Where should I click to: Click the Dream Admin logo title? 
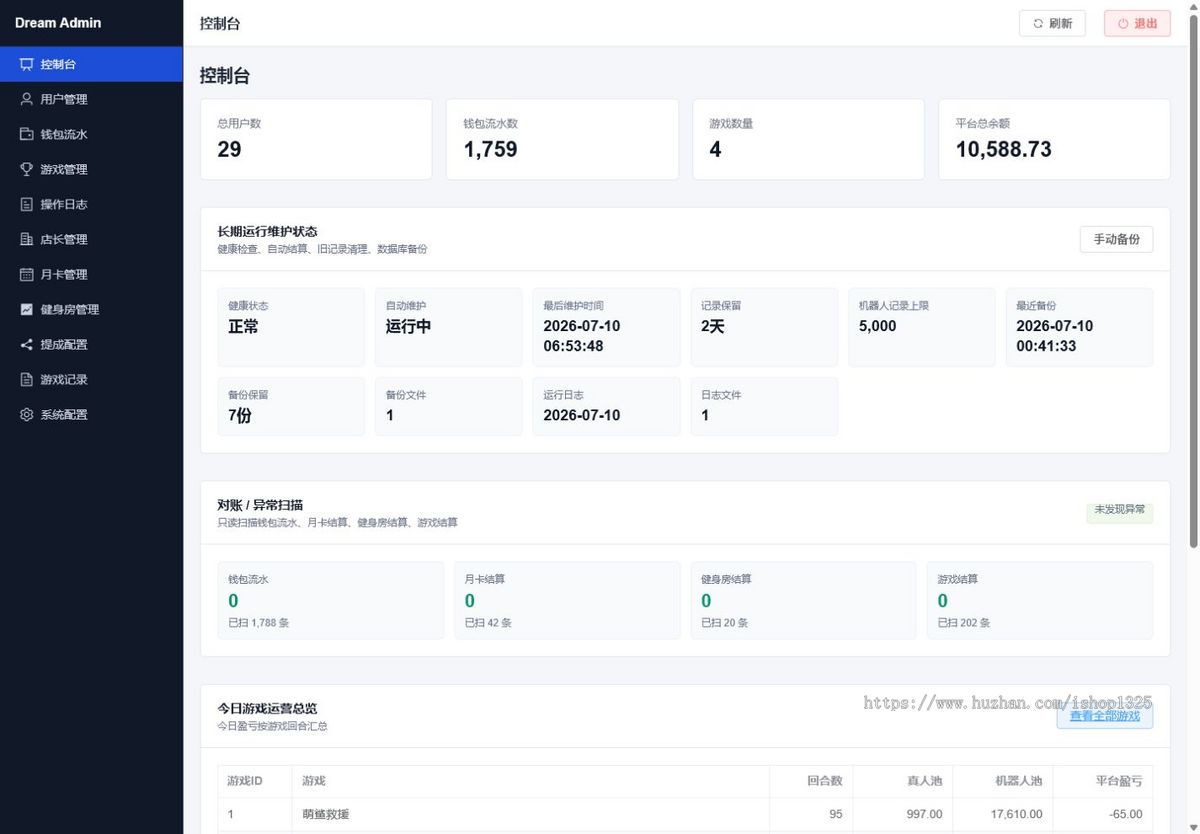click(58, 22)
